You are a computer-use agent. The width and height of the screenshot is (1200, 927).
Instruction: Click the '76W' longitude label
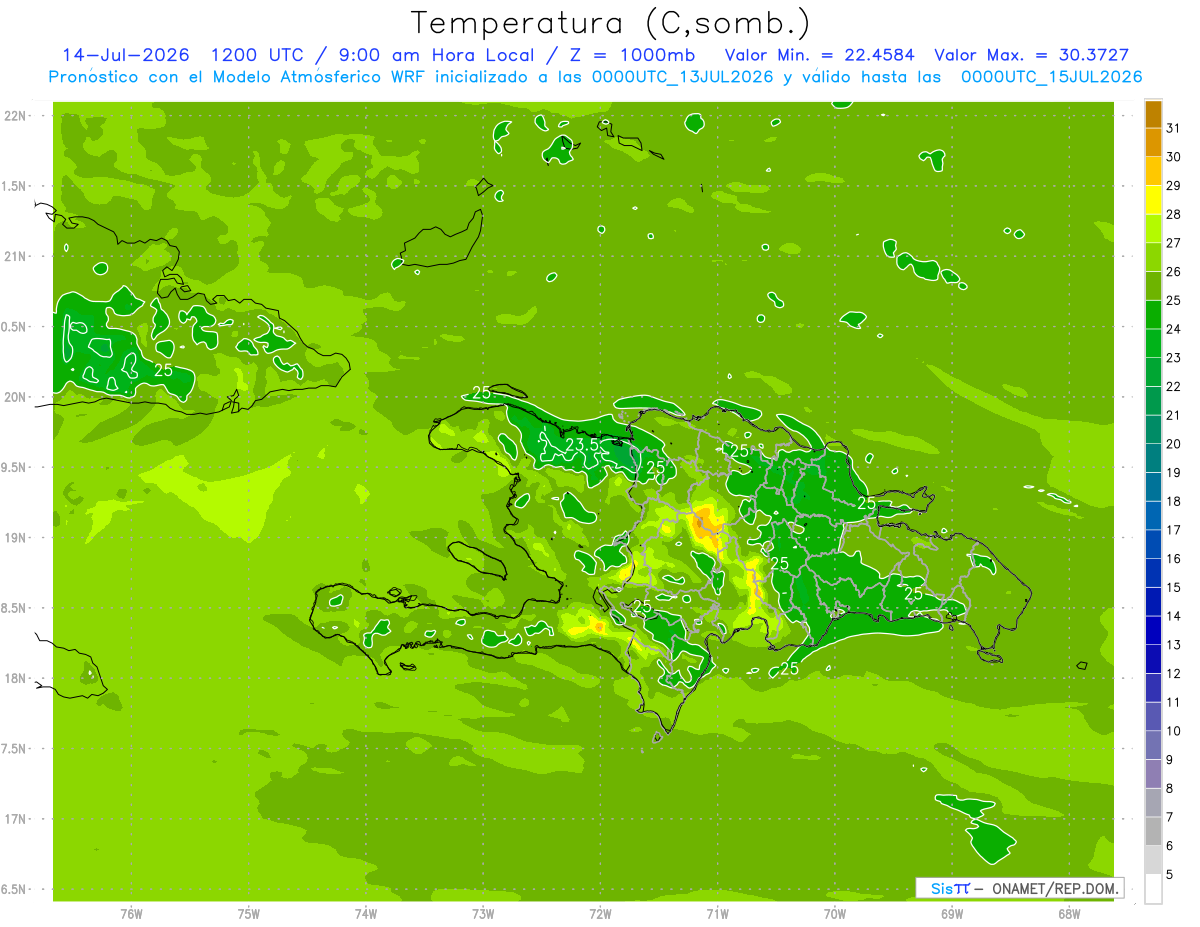point(131,913)
